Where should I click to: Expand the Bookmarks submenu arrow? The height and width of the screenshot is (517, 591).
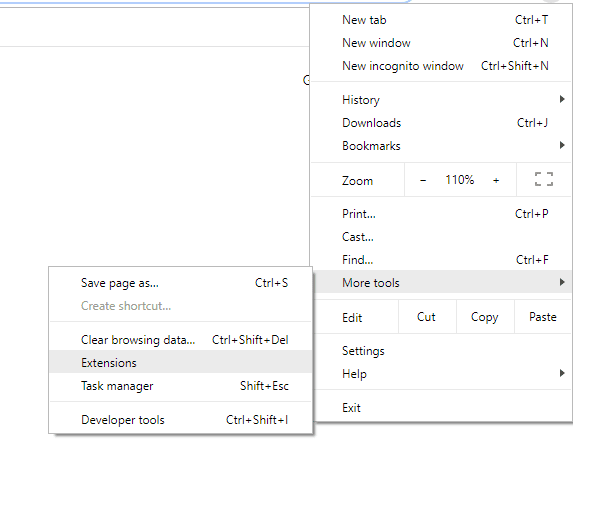[x=562, y=145]
